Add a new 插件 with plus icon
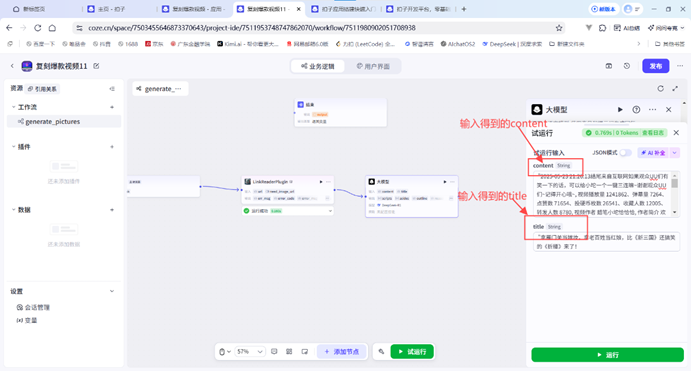This screenshot has width=691, height=371. [x=112, y=147]
